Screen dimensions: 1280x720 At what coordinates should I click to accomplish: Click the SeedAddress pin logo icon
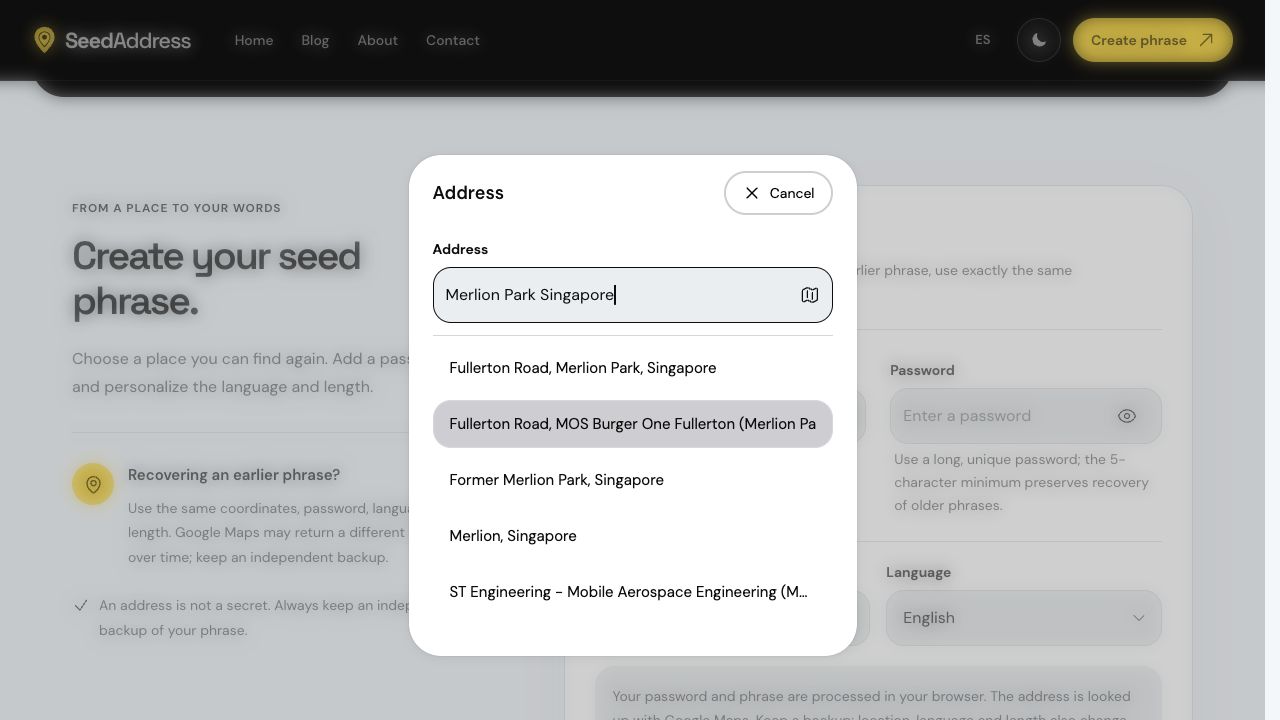[x=44, y=40]
